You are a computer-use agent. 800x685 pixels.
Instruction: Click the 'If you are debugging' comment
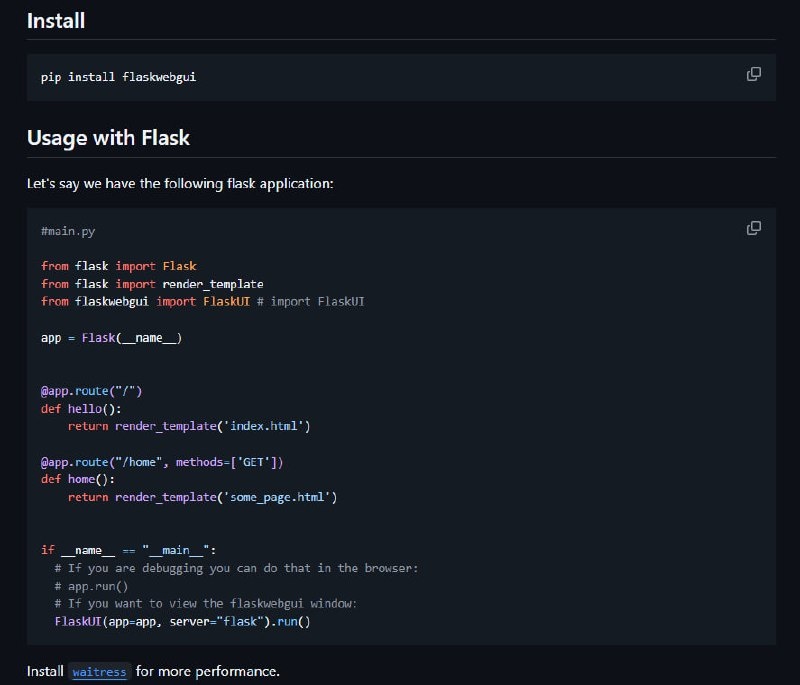[236, 568]
